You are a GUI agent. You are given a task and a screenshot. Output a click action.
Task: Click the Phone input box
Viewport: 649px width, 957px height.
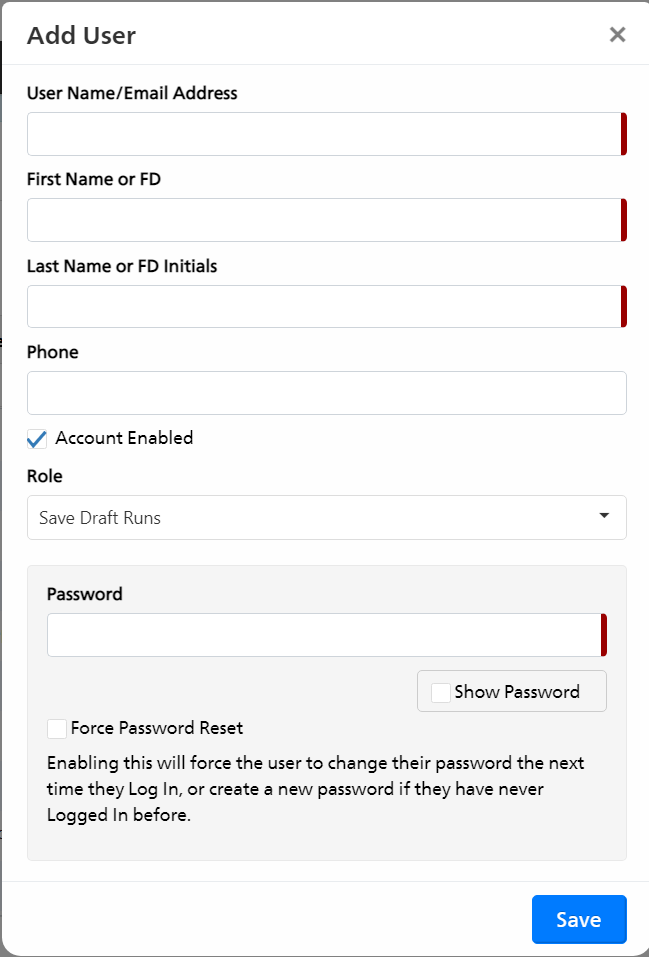coord(327,393)
